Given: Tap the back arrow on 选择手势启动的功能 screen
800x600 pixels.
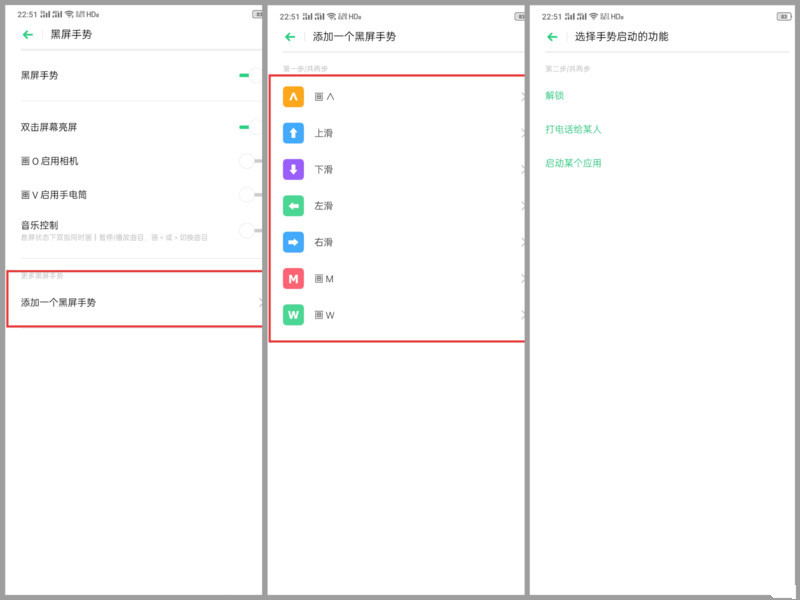Looking at the screenshot, I should pyautogui.click(x=551, y=35).
